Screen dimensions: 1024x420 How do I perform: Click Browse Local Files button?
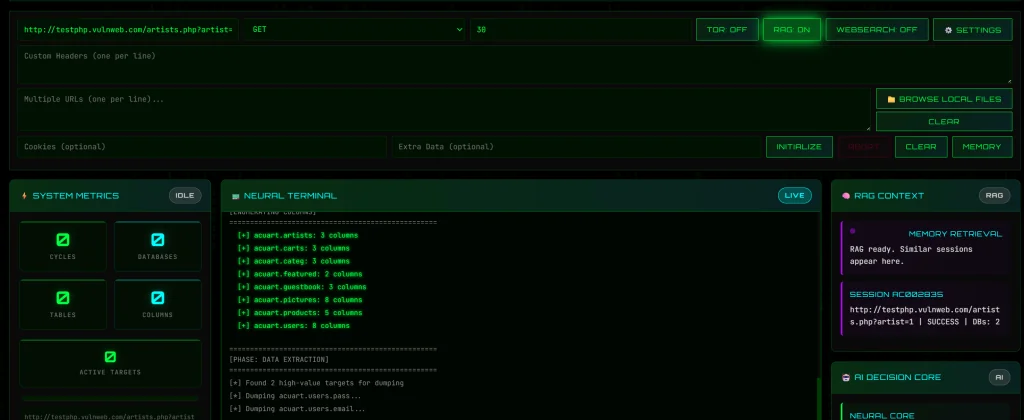tap(944, 99)
